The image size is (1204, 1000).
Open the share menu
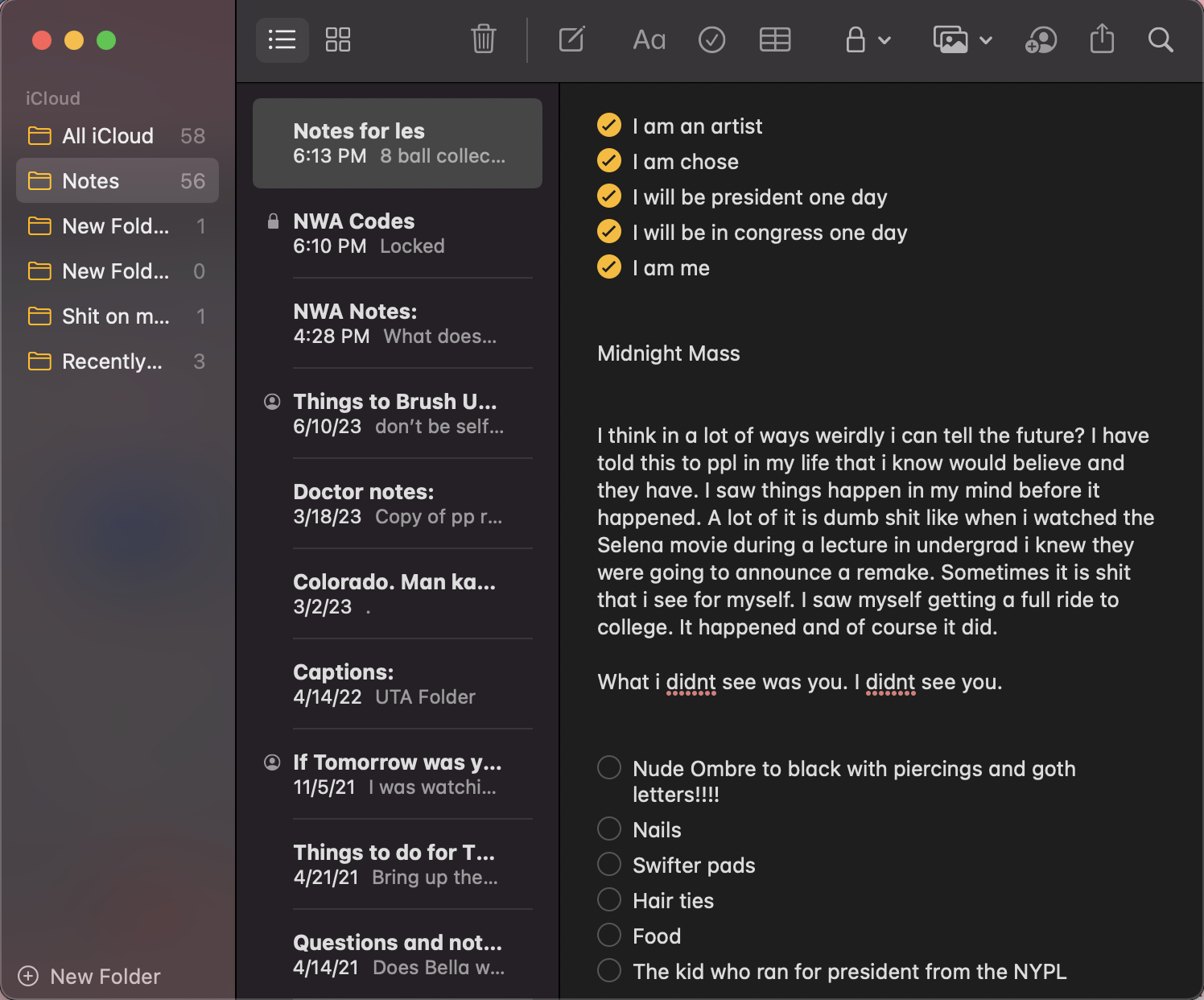(1102, 39)
